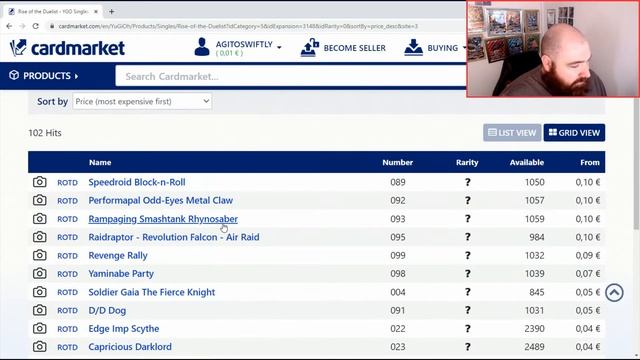Sort by Available column header
This screenshot has height=360, width=640.
coord(527,162)
